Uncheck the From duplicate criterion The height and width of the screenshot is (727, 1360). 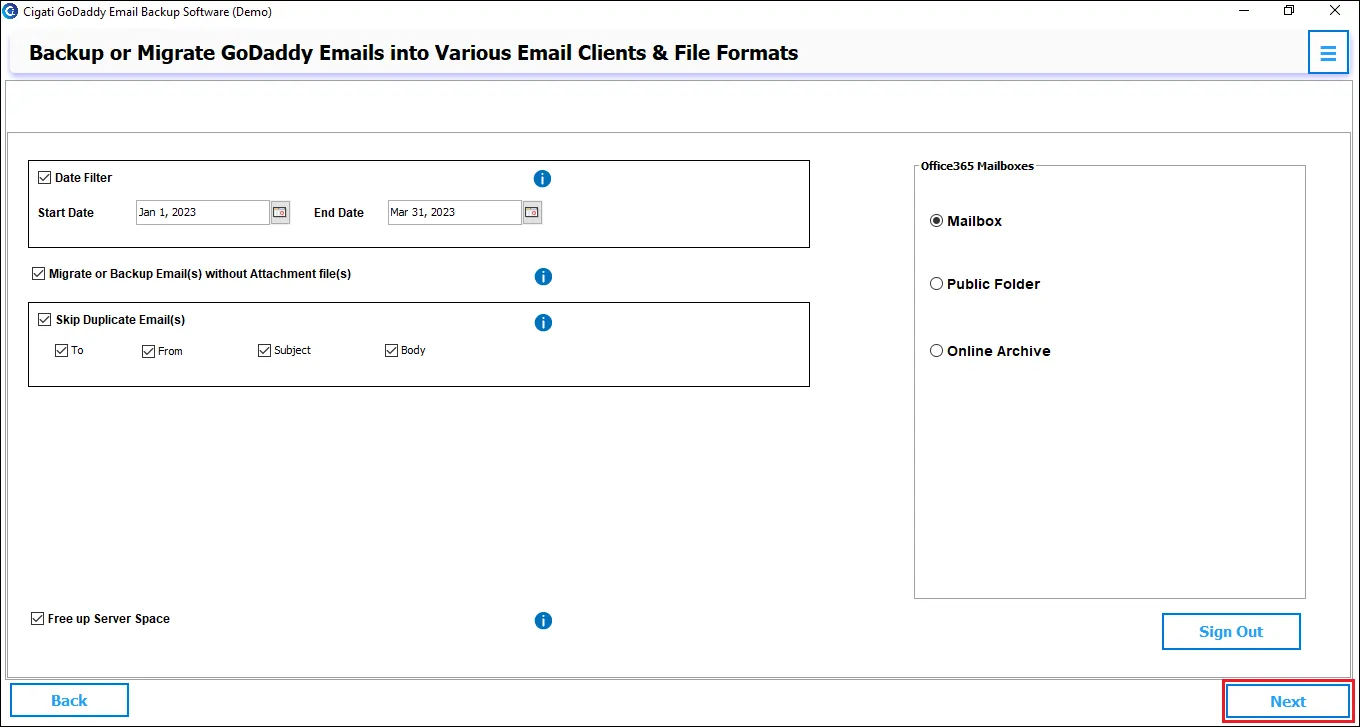coord(148,351)
